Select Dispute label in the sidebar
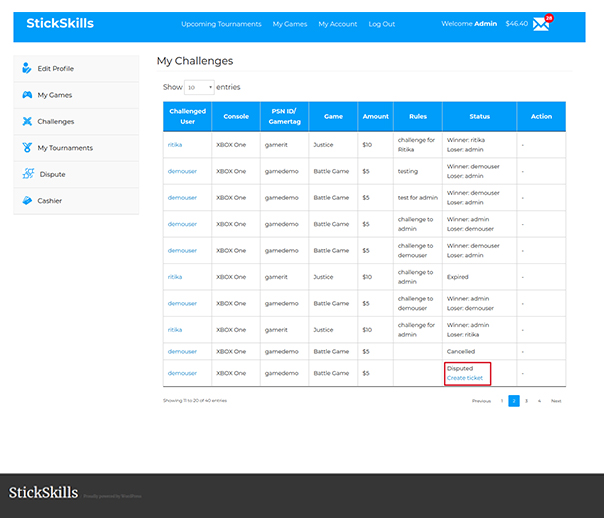This screenshot has height=518, width=604. (52, 174)
